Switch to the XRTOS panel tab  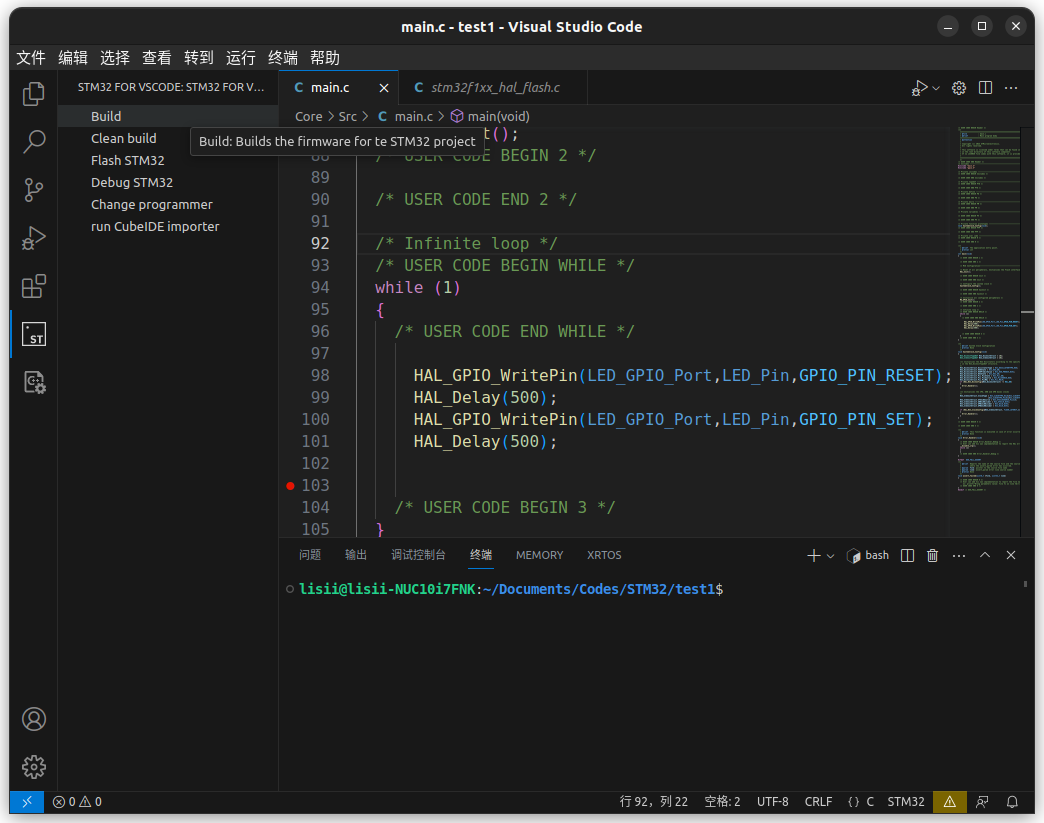604,555
